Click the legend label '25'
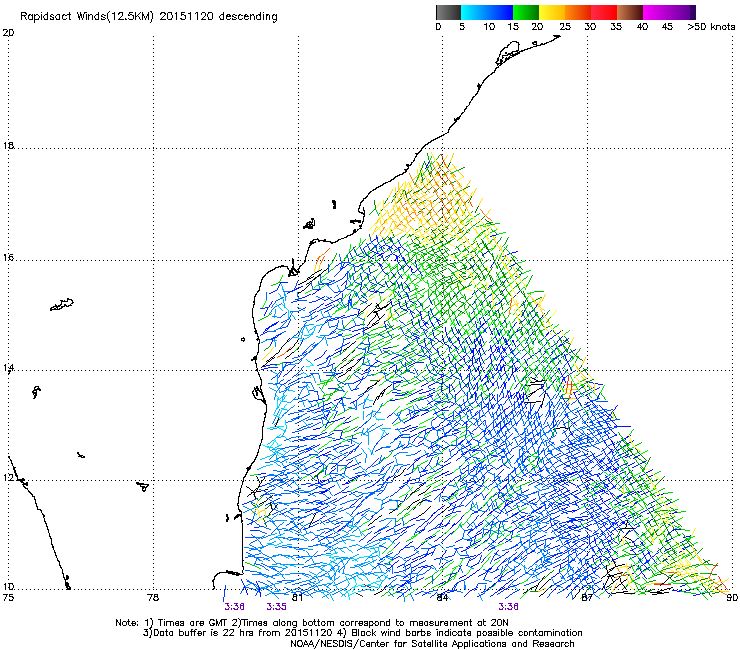This screenshot has width=740, height=650. (565, 27)
